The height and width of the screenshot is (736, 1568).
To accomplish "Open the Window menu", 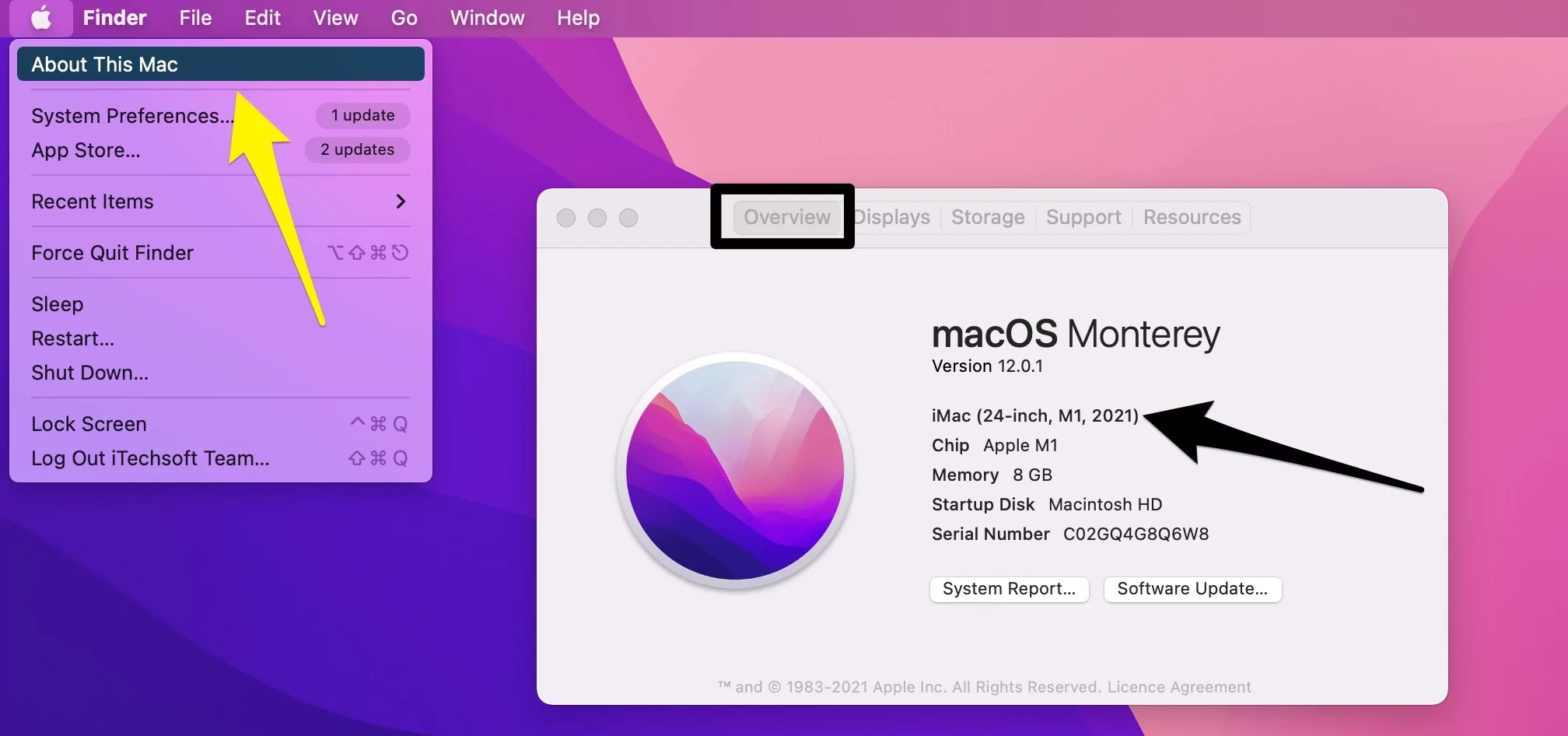I will click(x=486, y=17).
